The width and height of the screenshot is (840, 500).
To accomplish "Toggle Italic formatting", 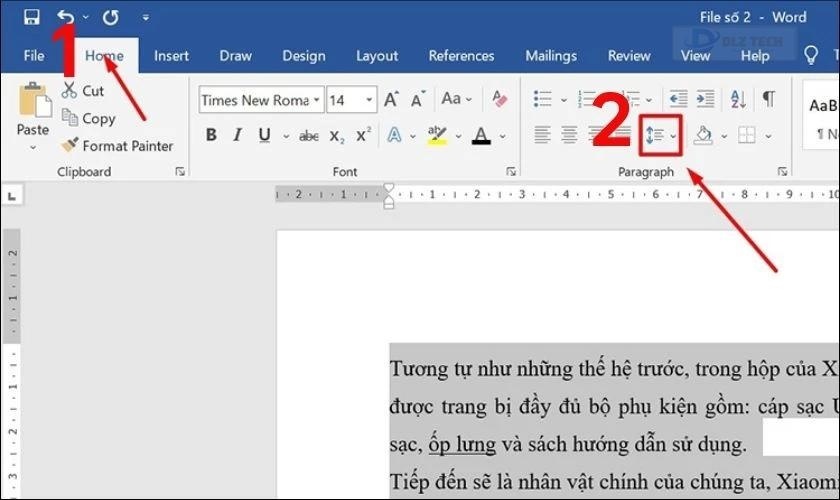I will 237,135.
